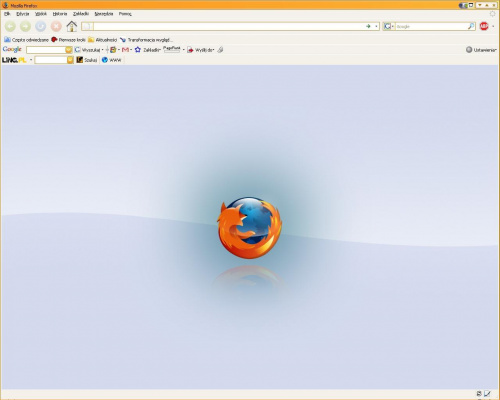Maximize window with the up-triangle button
The width and height of the screenshot is (500, 400).
tap(487, 5)
